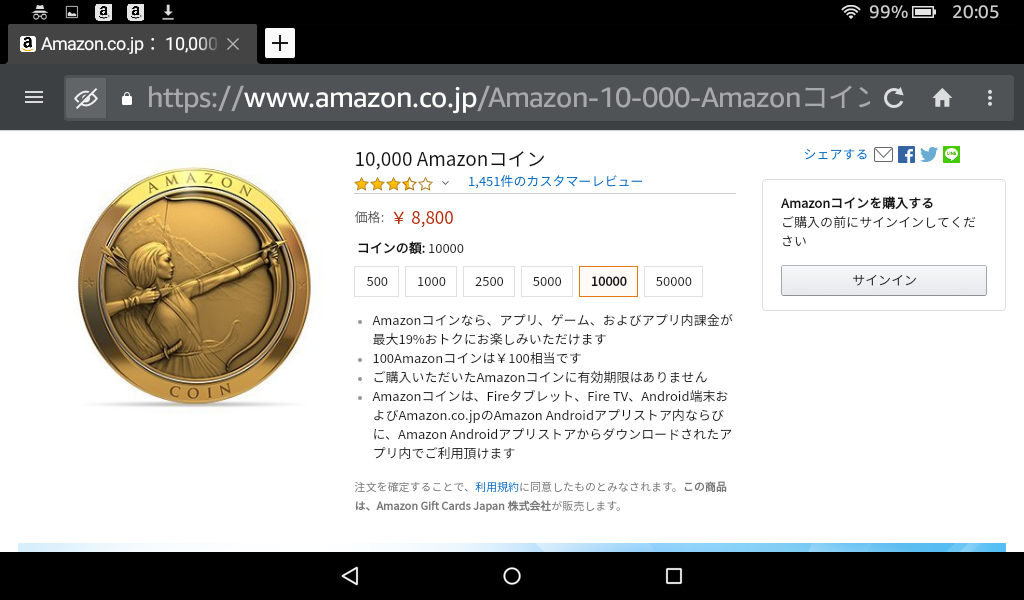Share on Twitter bird icon
Image resolution: width=1024 pixels, height=600 pixels.
coord(928,155)
